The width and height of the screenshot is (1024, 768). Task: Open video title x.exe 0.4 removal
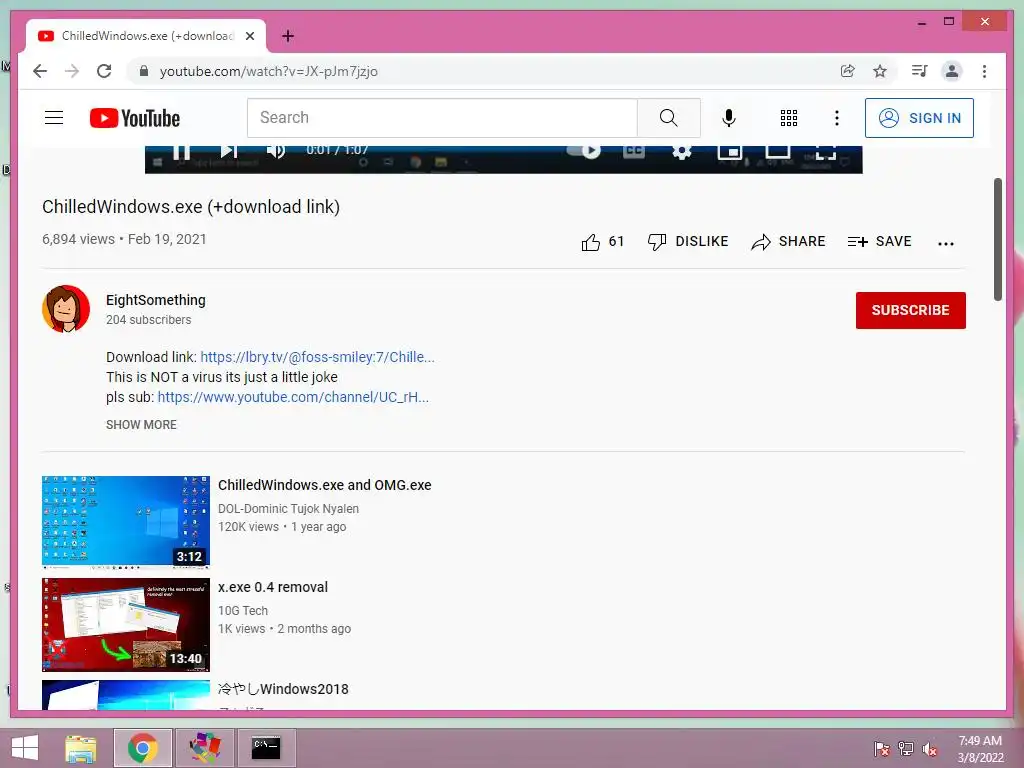273,587
